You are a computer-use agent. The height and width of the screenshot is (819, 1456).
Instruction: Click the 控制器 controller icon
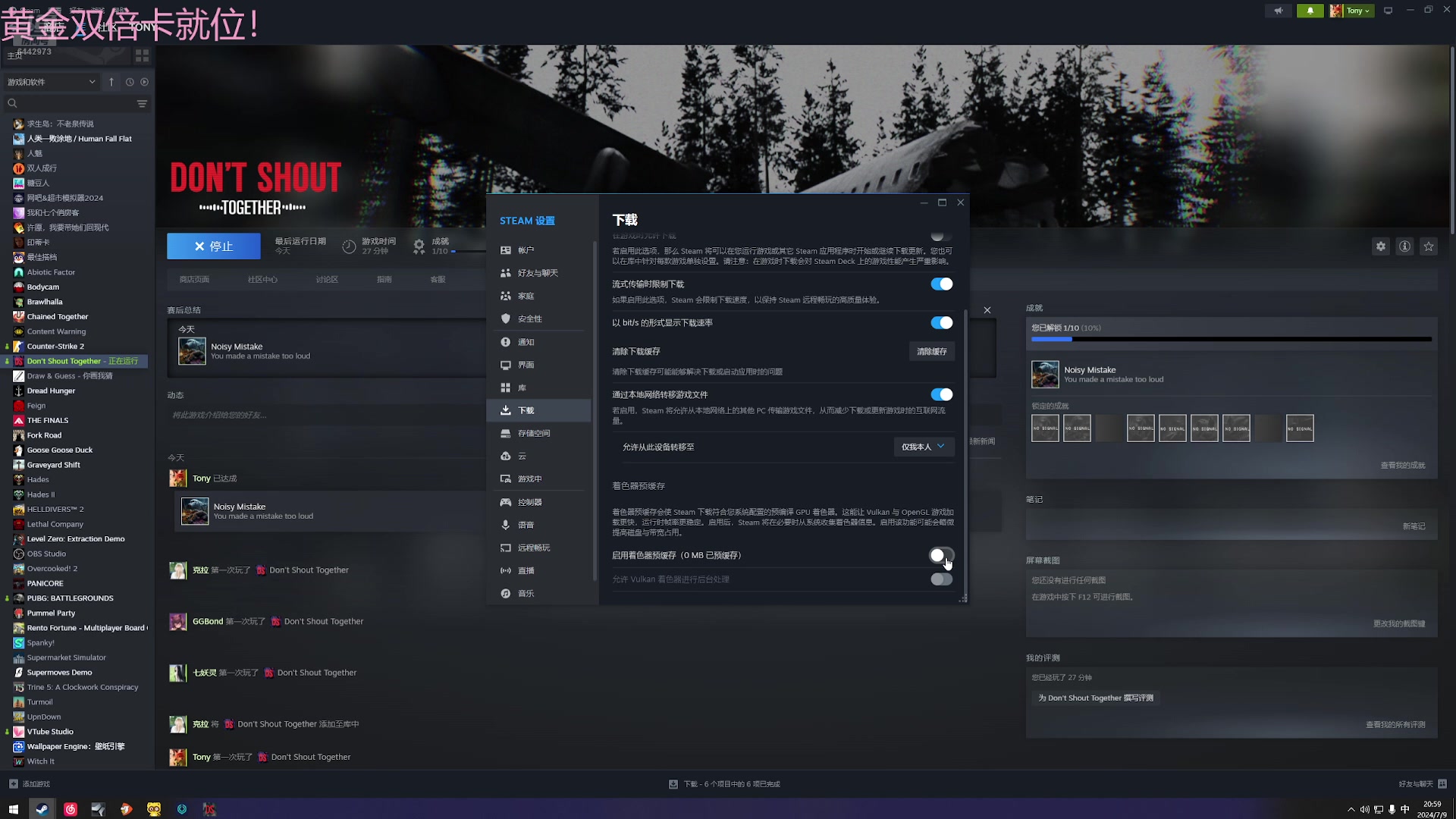[x=506, y=502]
